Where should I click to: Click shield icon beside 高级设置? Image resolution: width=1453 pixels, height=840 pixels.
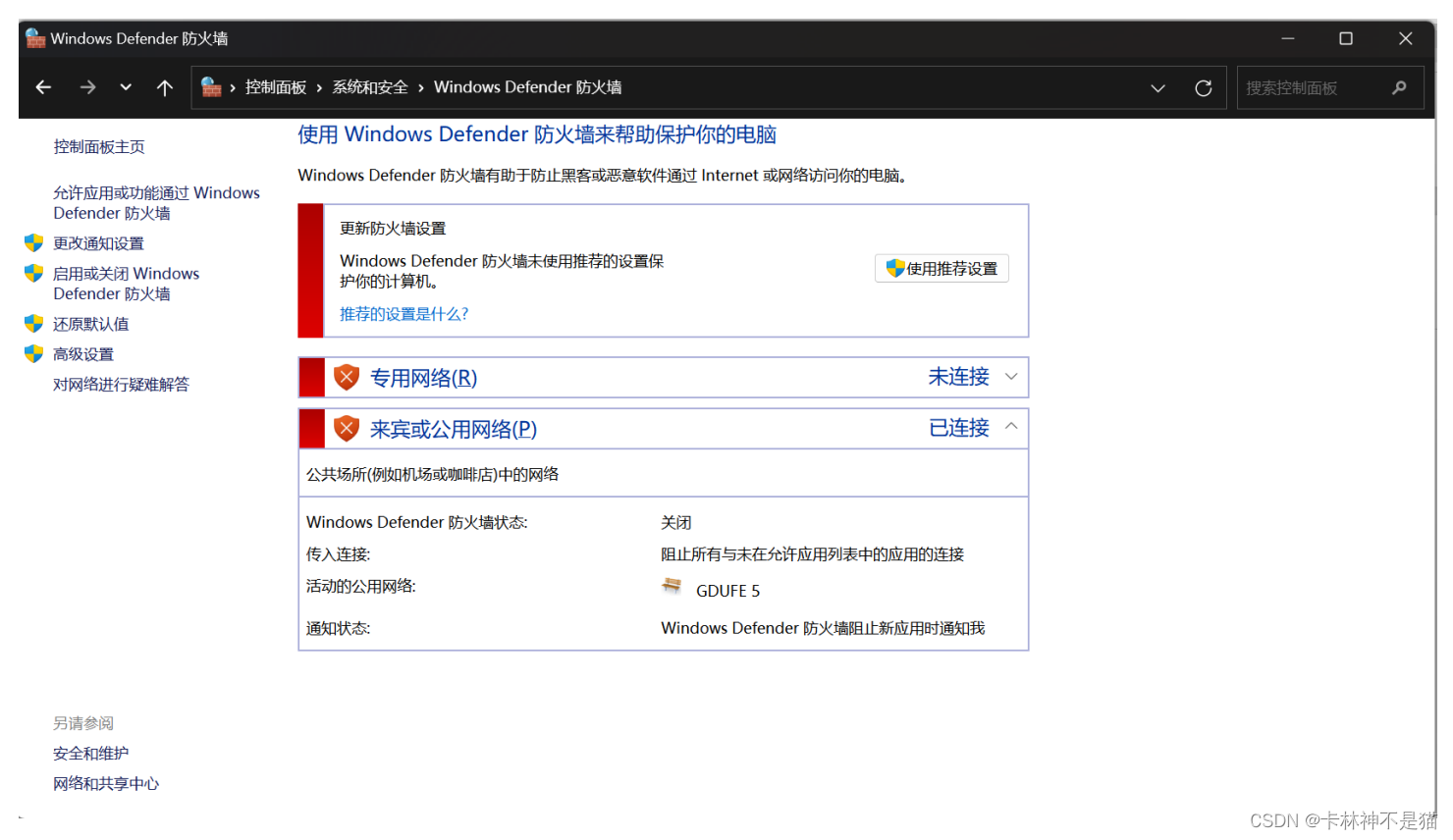click(34, 353)
